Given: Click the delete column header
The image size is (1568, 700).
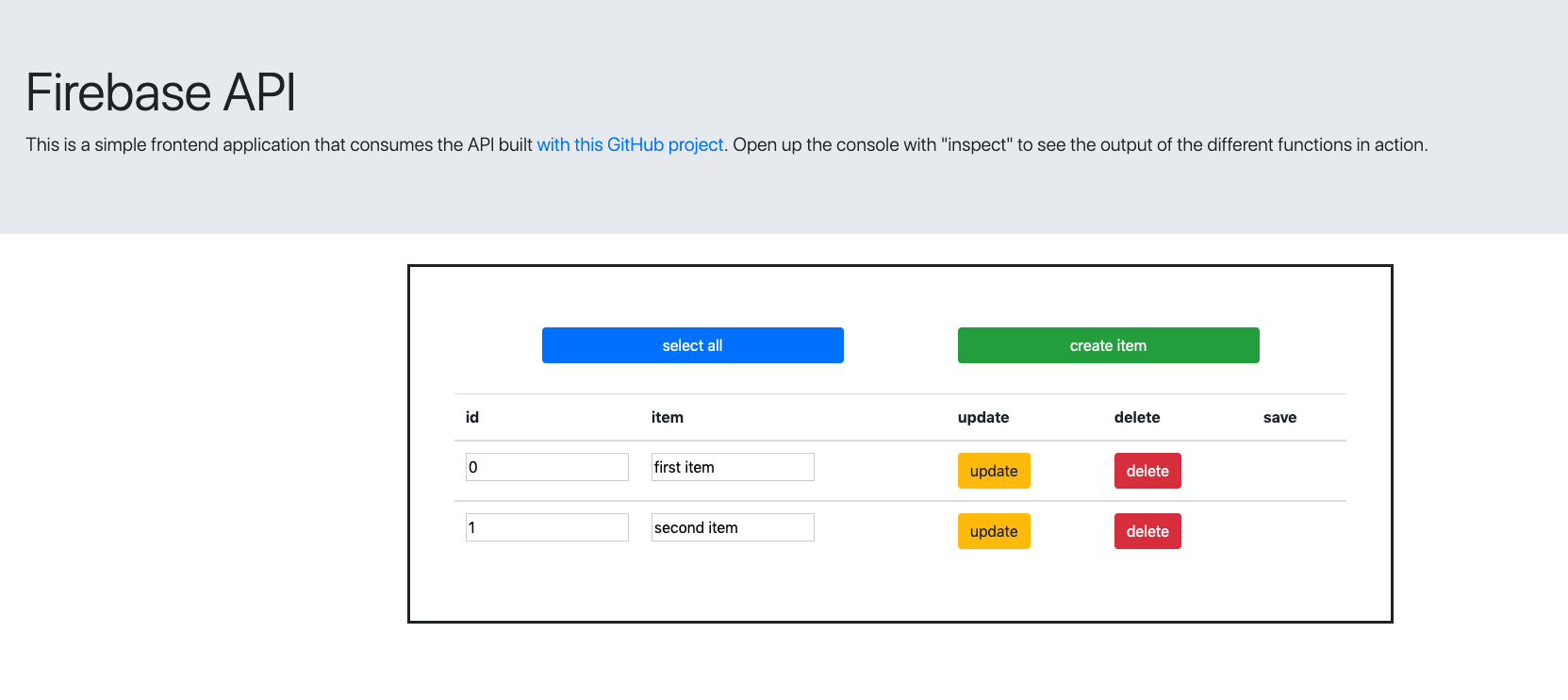Looking at the screenshot, I should [1136, 417].
